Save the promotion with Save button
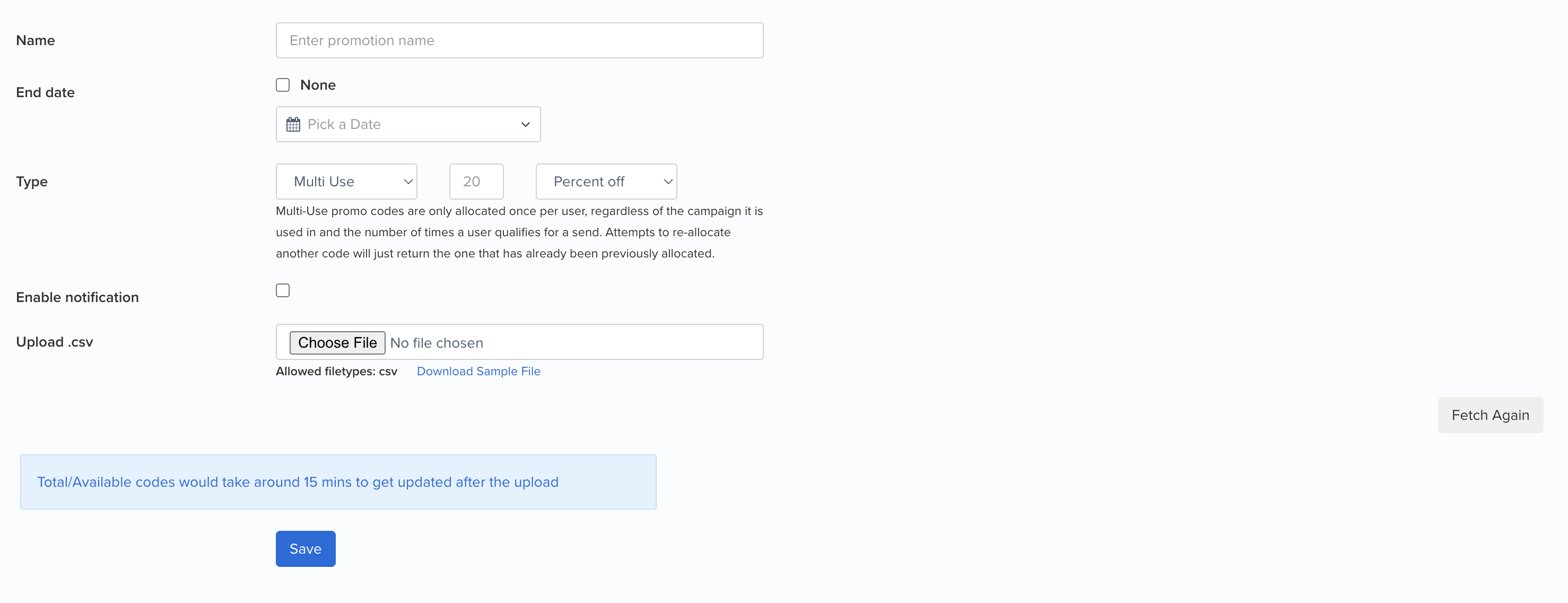 pos(306,548)
